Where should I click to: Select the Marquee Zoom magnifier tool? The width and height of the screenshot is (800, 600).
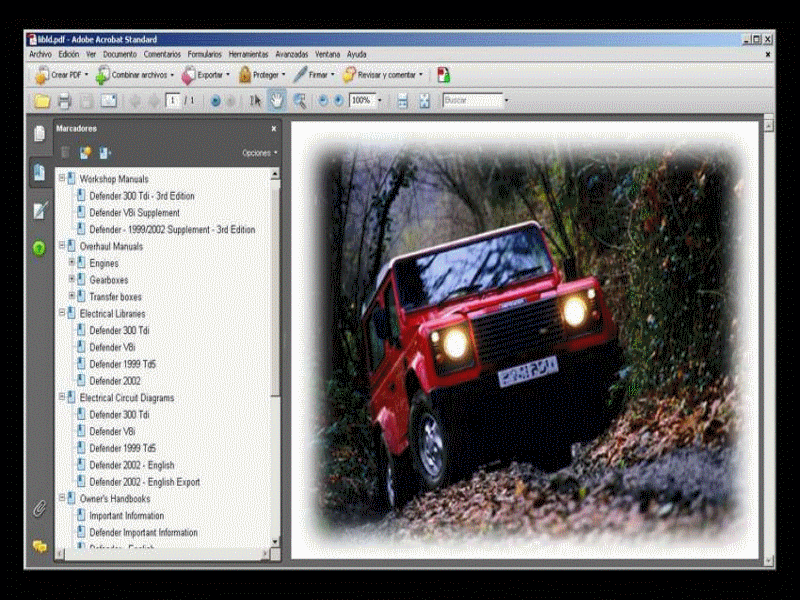coord(299,101)
